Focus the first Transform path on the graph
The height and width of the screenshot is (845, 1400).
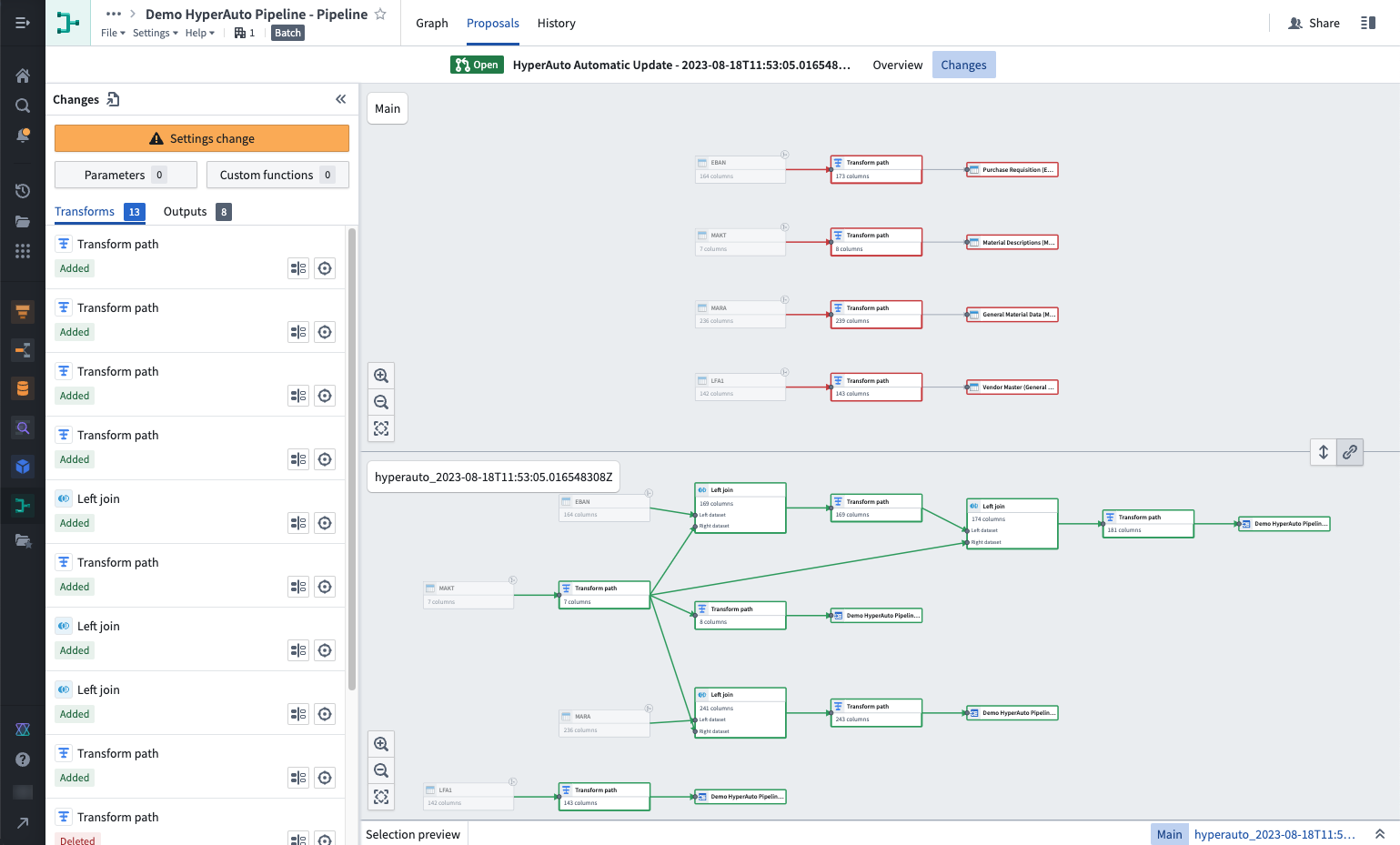pos(325,268)
